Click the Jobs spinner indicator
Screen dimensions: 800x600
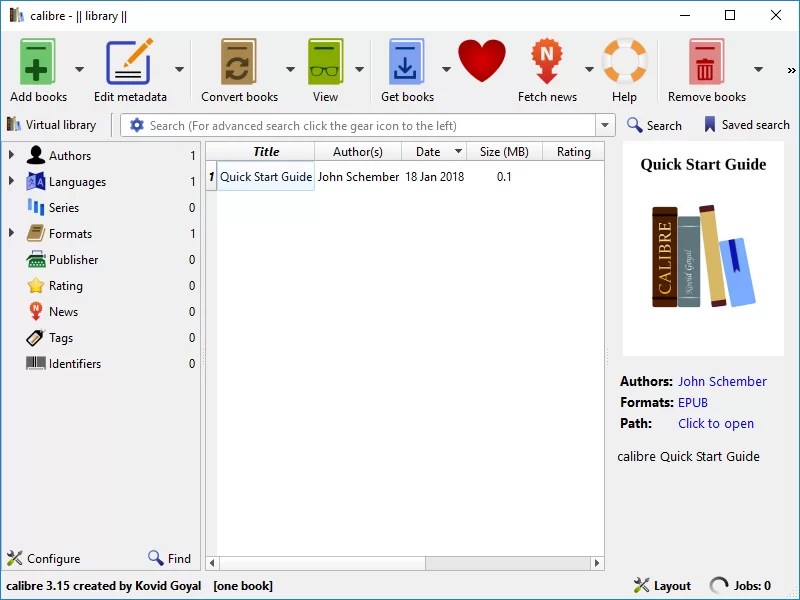pyautogui.click(x=719, y=586)
